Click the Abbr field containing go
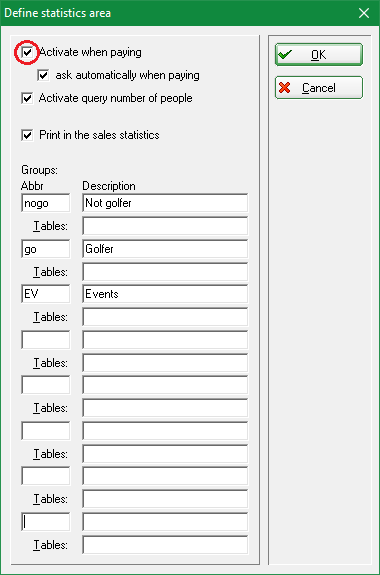Screen dimensions: 380x575 [x=45, y=249]
